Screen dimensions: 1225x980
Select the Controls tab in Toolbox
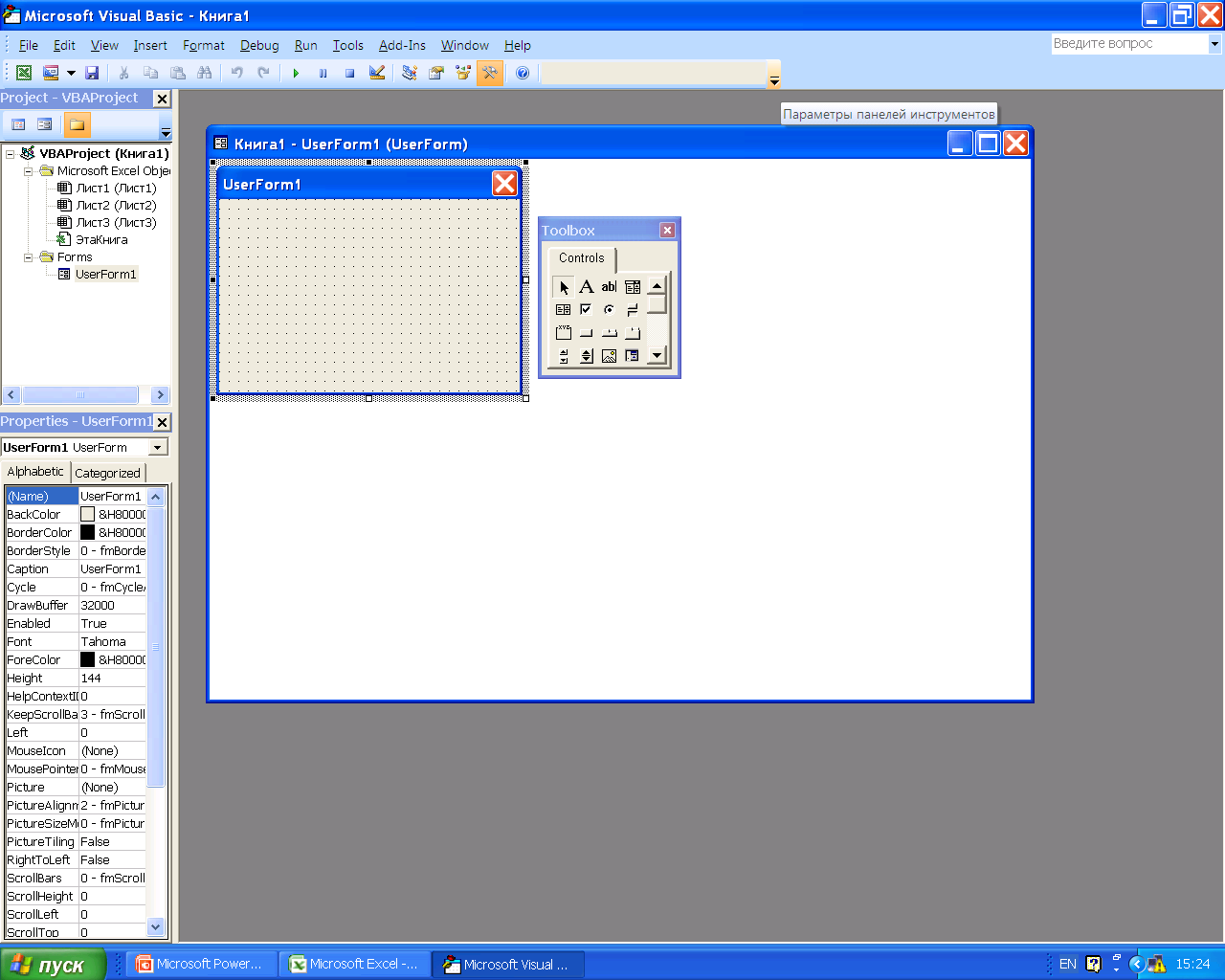click(x=582, y=257)
